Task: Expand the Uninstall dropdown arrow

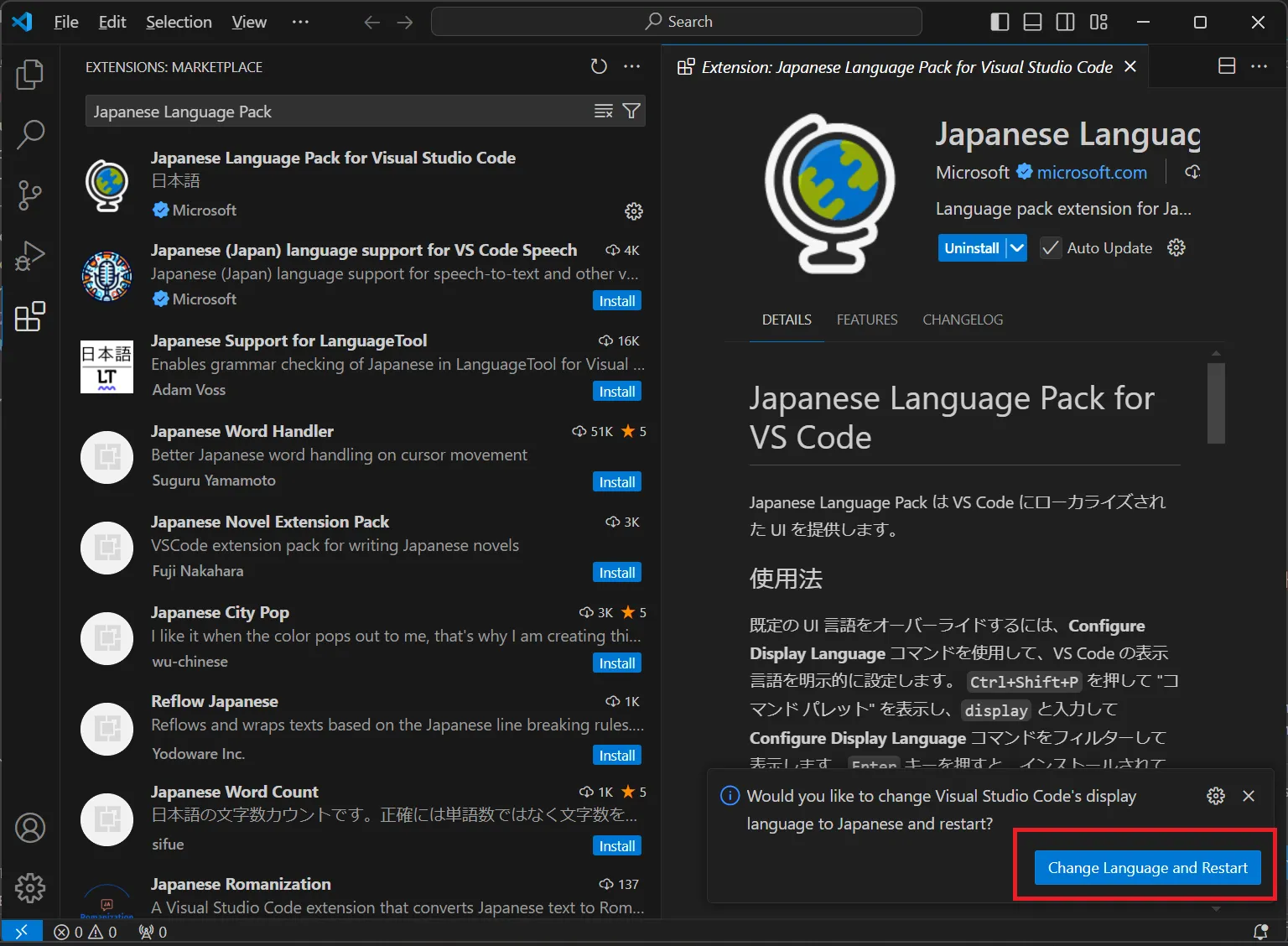Action: point(1017,248)
